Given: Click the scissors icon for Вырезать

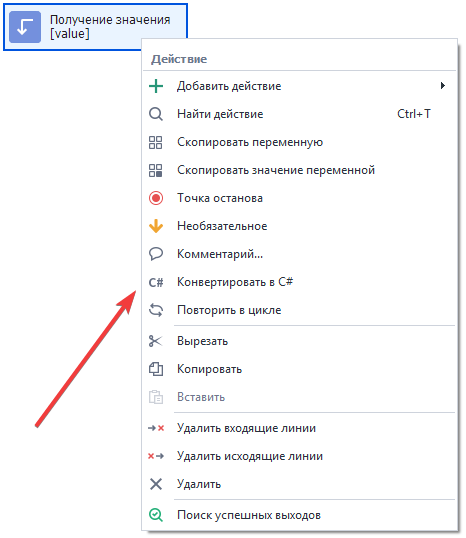Looking at the screenshot, I should click(156, 341).
